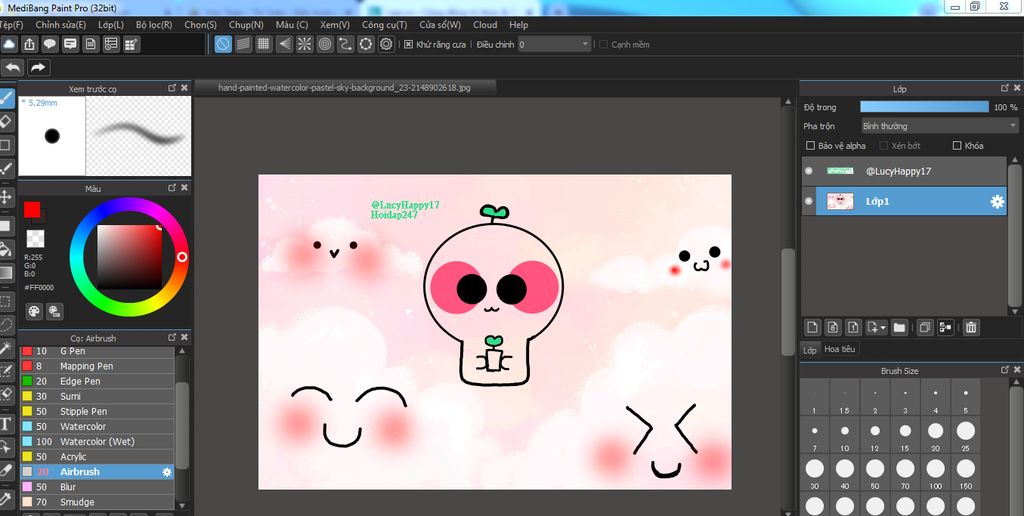
Task: Toggle the Khử răng cưa checkbox
Action: [408, 44]
